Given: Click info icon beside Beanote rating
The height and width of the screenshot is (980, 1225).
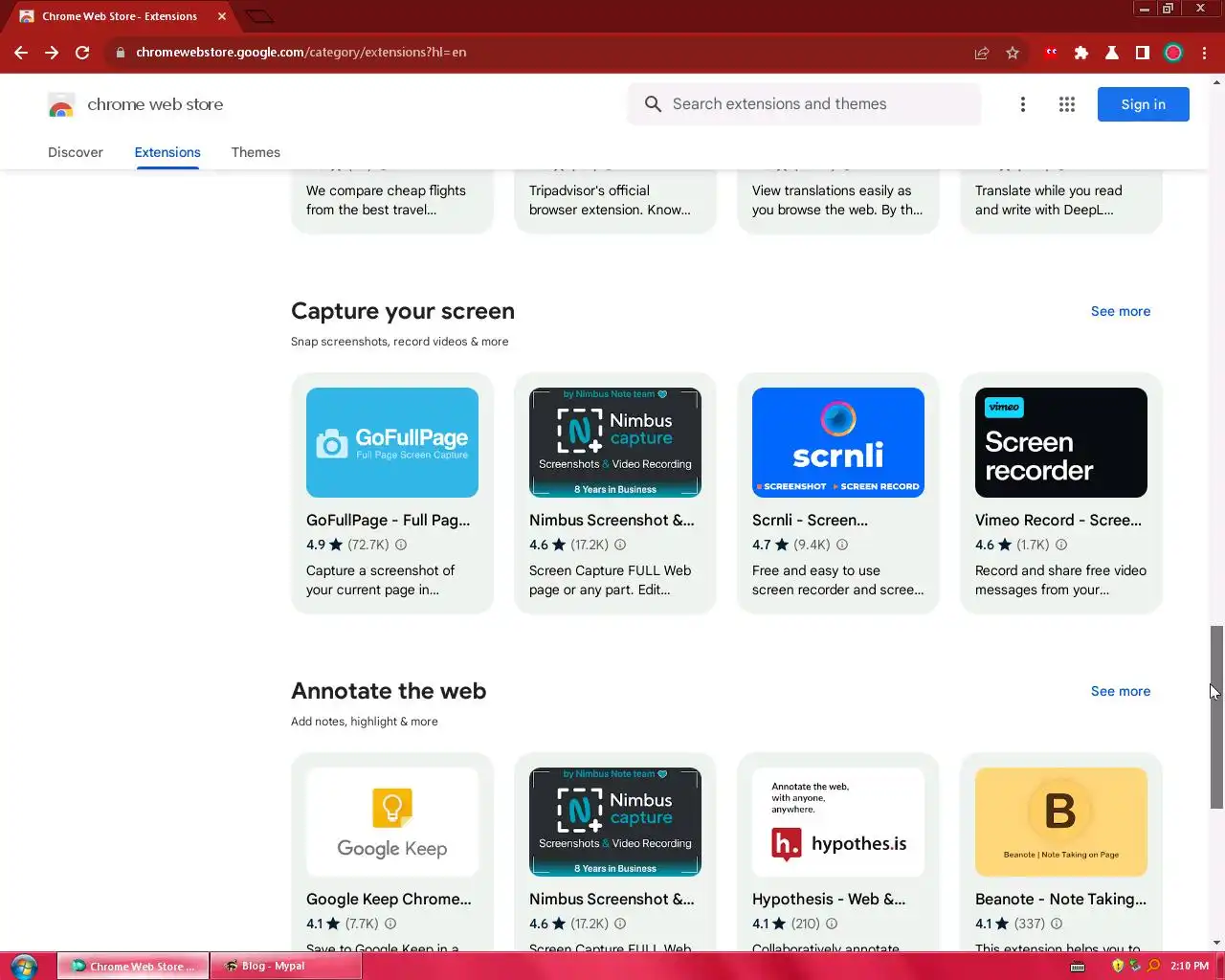Looking at the screenshot, I should point(1057,924).
